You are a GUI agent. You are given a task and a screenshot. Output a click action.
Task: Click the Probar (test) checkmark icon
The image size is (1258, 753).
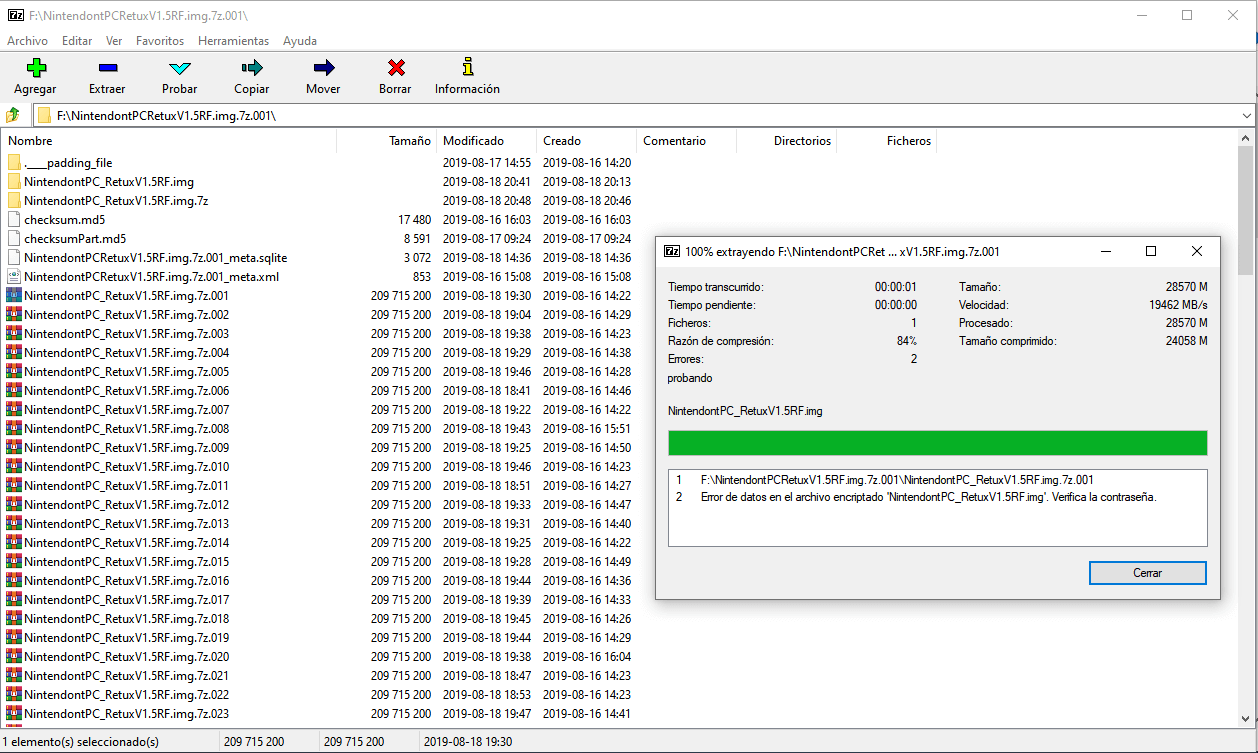tap(180, 68)
